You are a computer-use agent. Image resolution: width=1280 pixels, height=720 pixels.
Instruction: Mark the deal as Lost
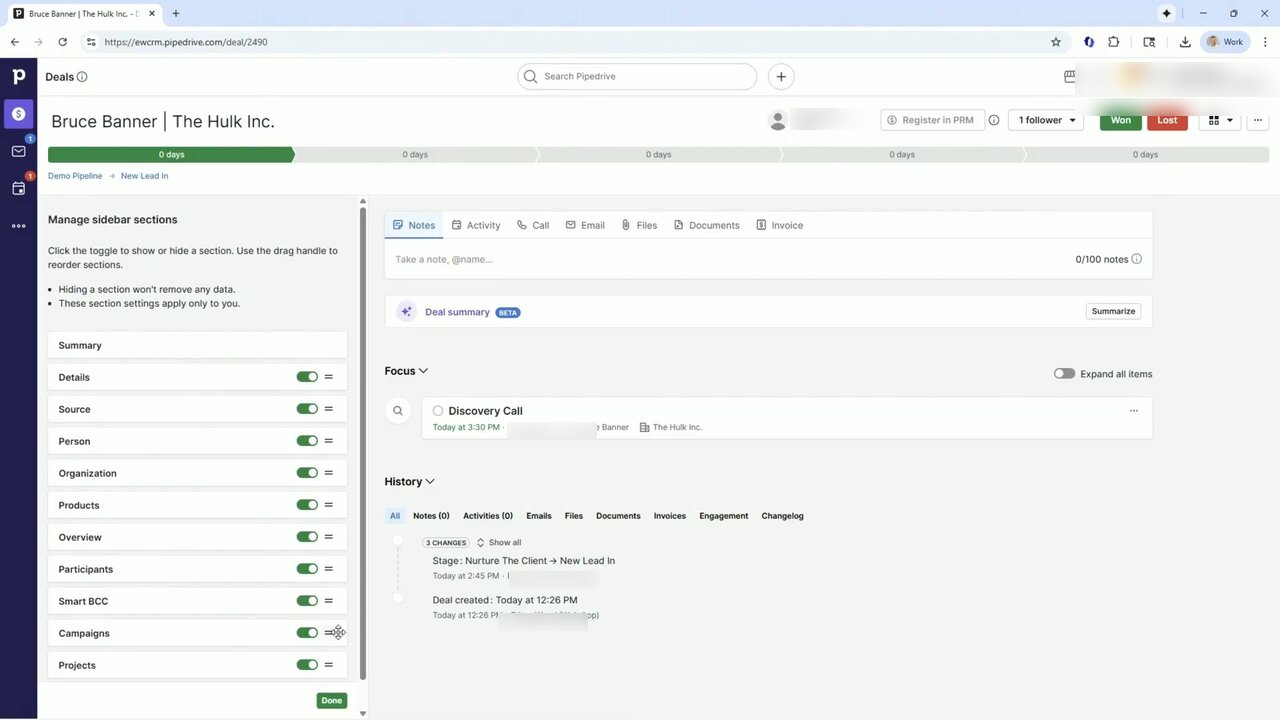coord(1167,120)
